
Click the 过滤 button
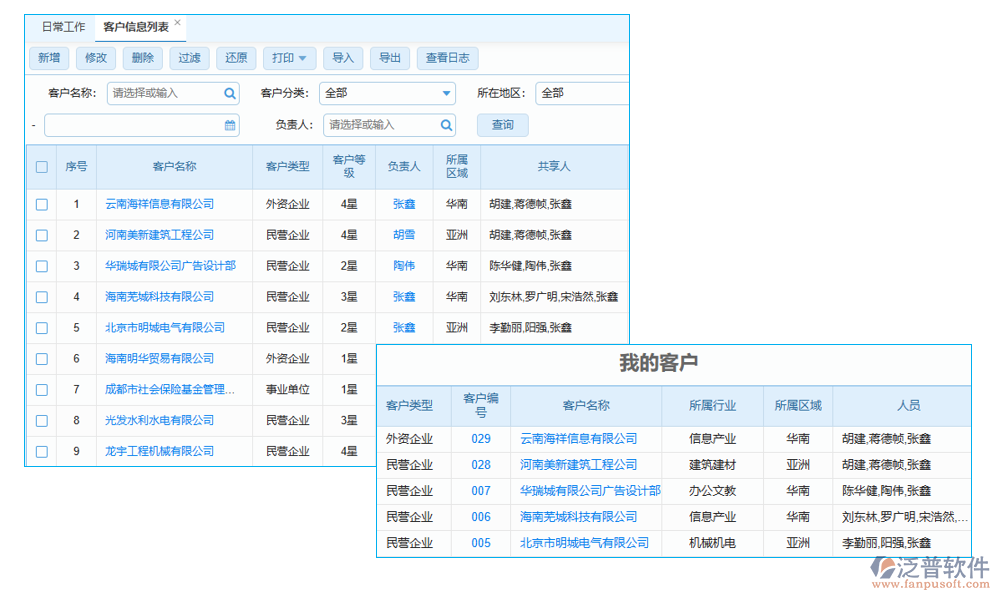[x=189, y=58]
